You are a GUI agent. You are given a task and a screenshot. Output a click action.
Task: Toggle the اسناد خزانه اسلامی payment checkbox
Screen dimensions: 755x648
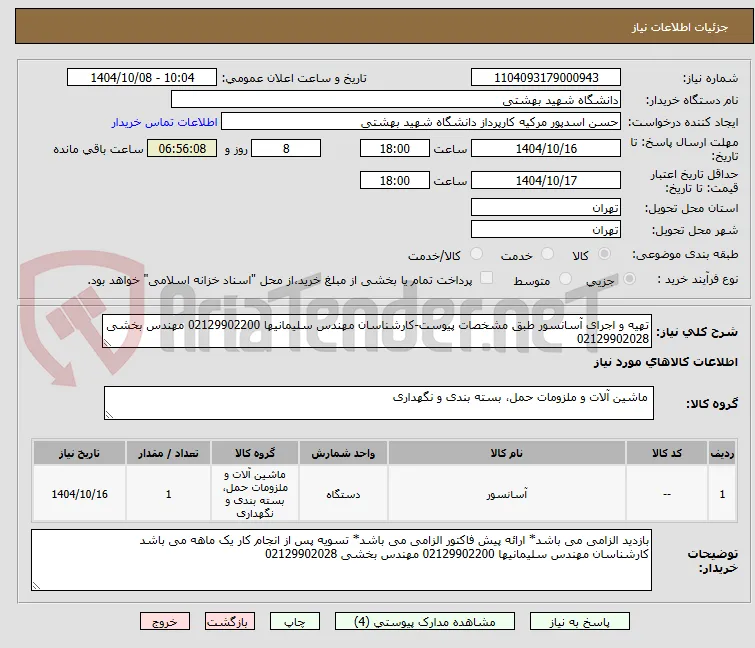(x=487, y=278)
